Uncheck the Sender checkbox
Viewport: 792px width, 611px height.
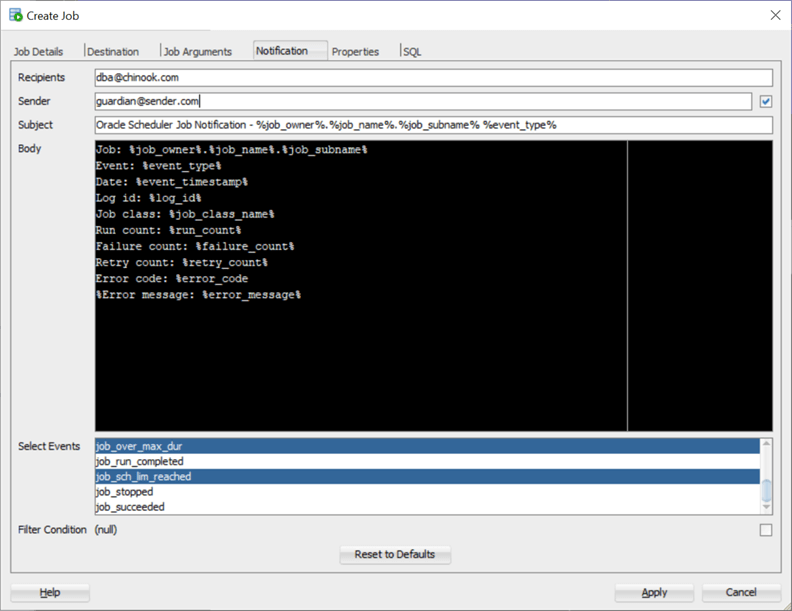coord(766,101)
